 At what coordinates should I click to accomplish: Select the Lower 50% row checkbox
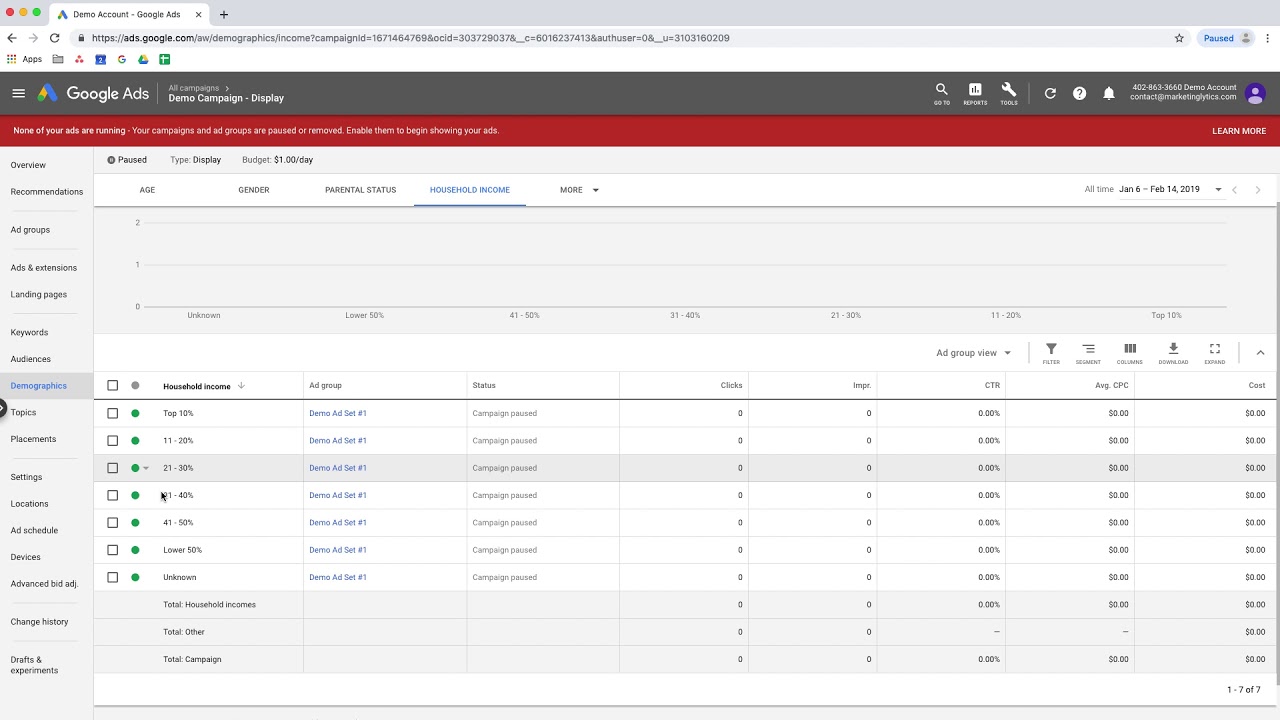(x=112, y=550)
